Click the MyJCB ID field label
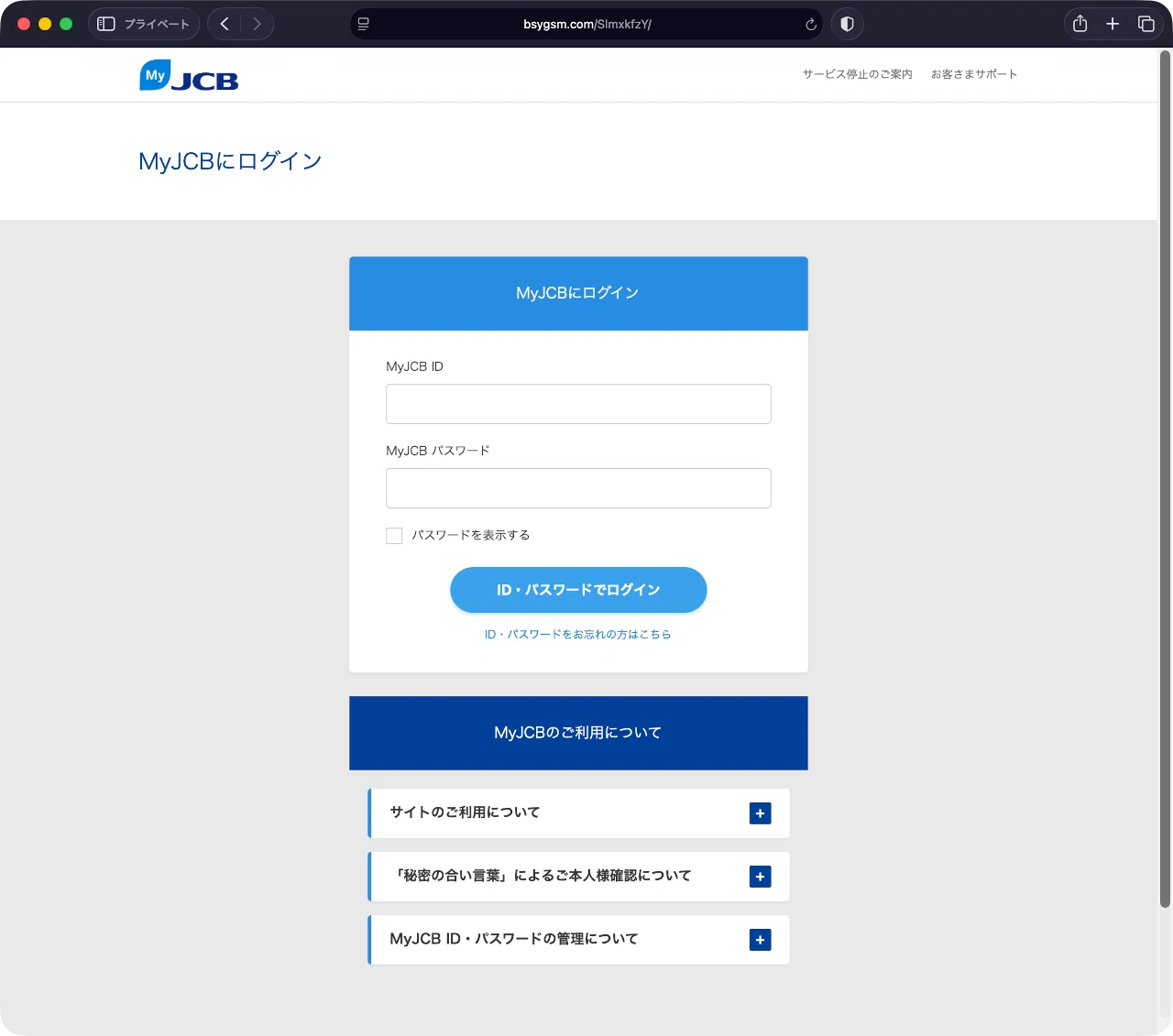This screenshot has height=1036, width=1173. pos(414,366)
